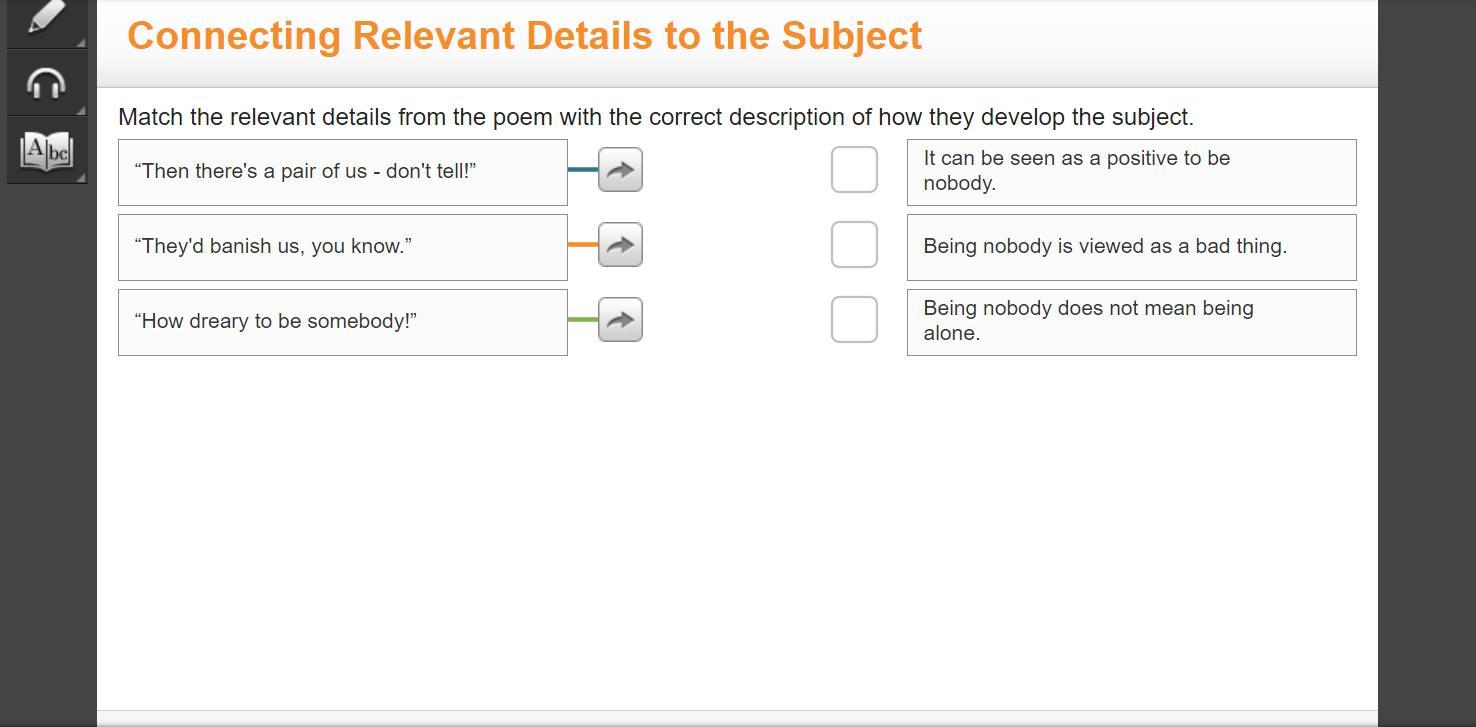Screen dimensions: 1476x727
Task: Click arrow beside "They'd banish us, you know"
Action: [620, 245]
